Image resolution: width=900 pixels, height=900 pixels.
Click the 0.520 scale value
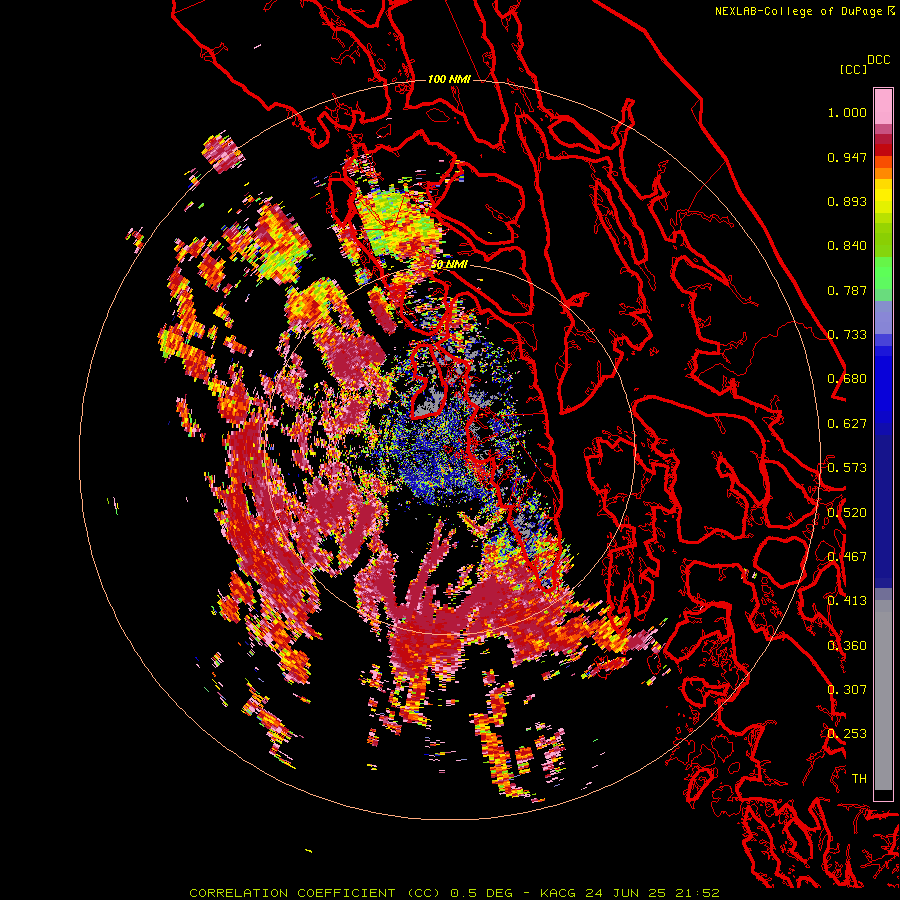tap(847, 513)
